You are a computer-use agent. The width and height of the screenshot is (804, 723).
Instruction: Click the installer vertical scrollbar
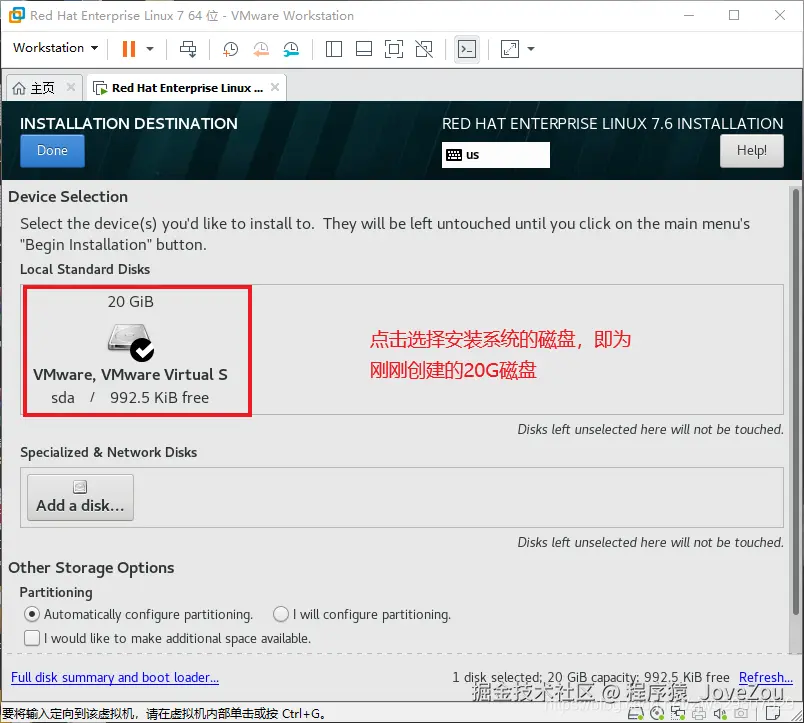pyautogui.click(x=795, y=401)
